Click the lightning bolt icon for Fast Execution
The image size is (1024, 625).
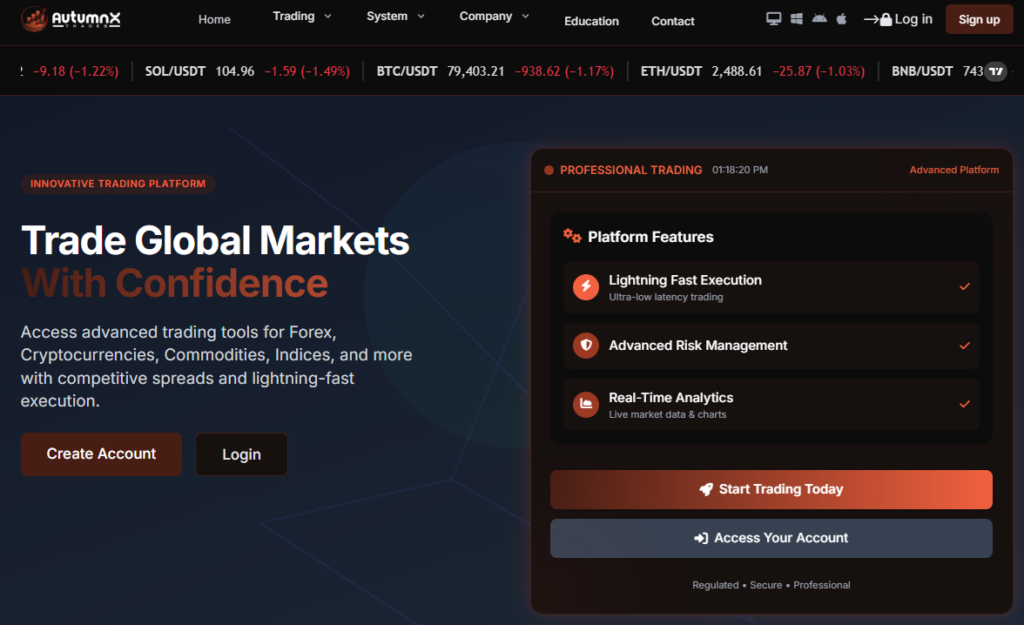coord(586,287)
